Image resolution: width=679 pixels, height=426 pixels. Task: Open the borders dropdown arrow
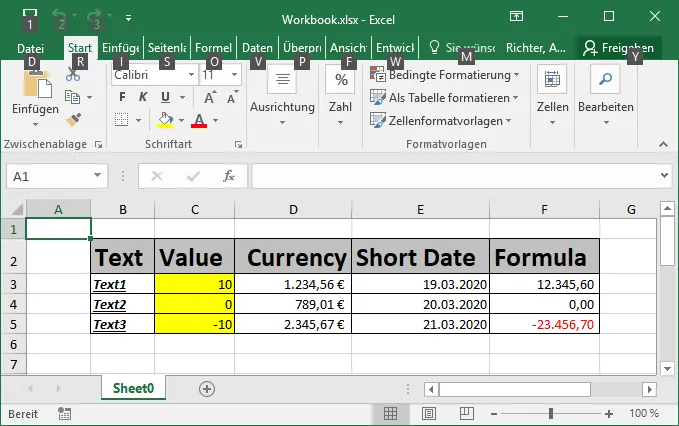(139, 120)
